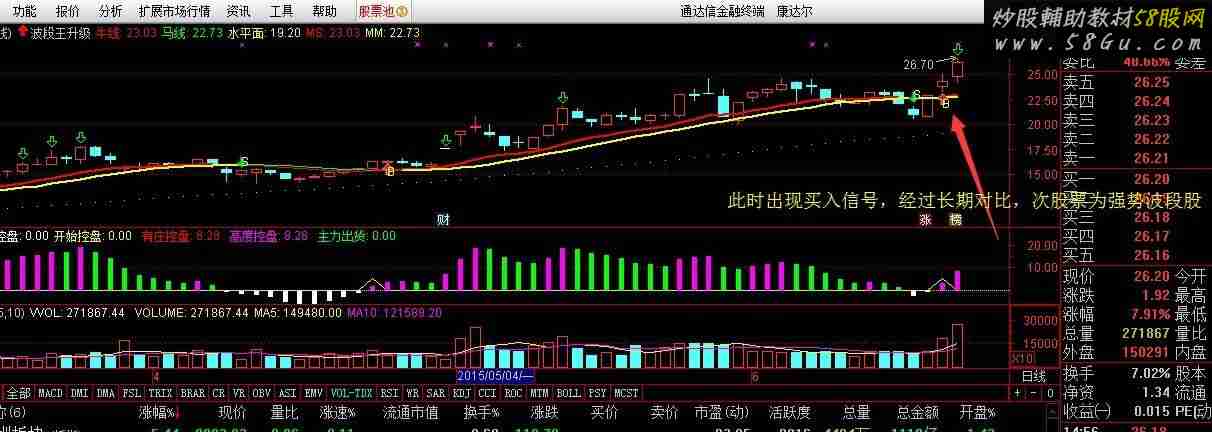The image size is (1212, 432).
Task: Click the 财 marker on chart
Action: click(x=442, y=218)
